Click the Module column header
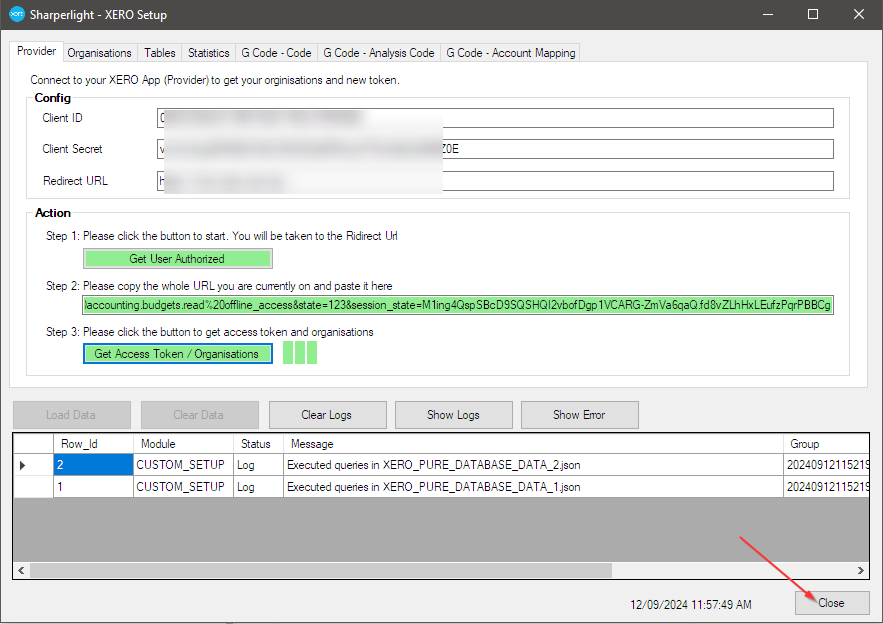This screenshot has height=624, width=883. (x=183, y=444)
